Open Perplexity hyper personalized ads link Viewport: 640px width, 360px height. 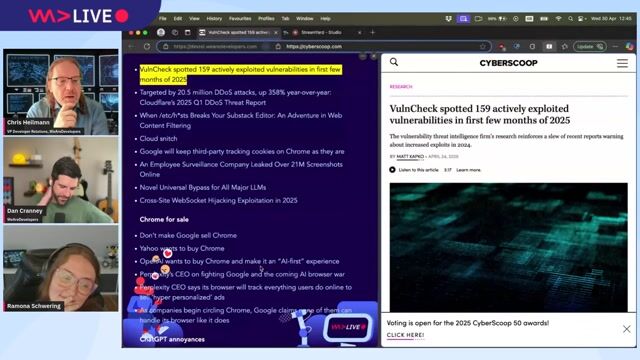(245, 292)
